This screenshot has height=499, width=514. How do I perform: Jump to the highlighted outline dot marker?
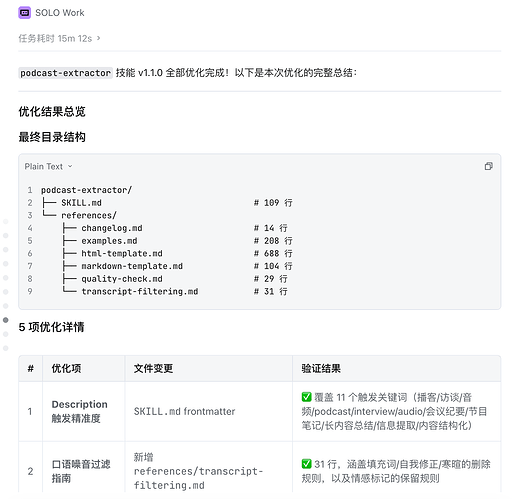[x=6, y=320]
